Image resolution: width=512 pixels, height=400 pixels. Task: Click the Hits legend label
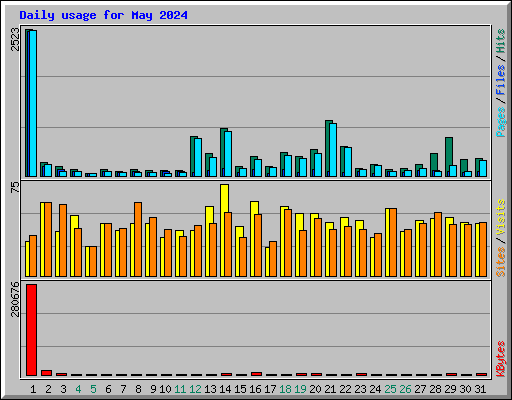tap(500, 41)
